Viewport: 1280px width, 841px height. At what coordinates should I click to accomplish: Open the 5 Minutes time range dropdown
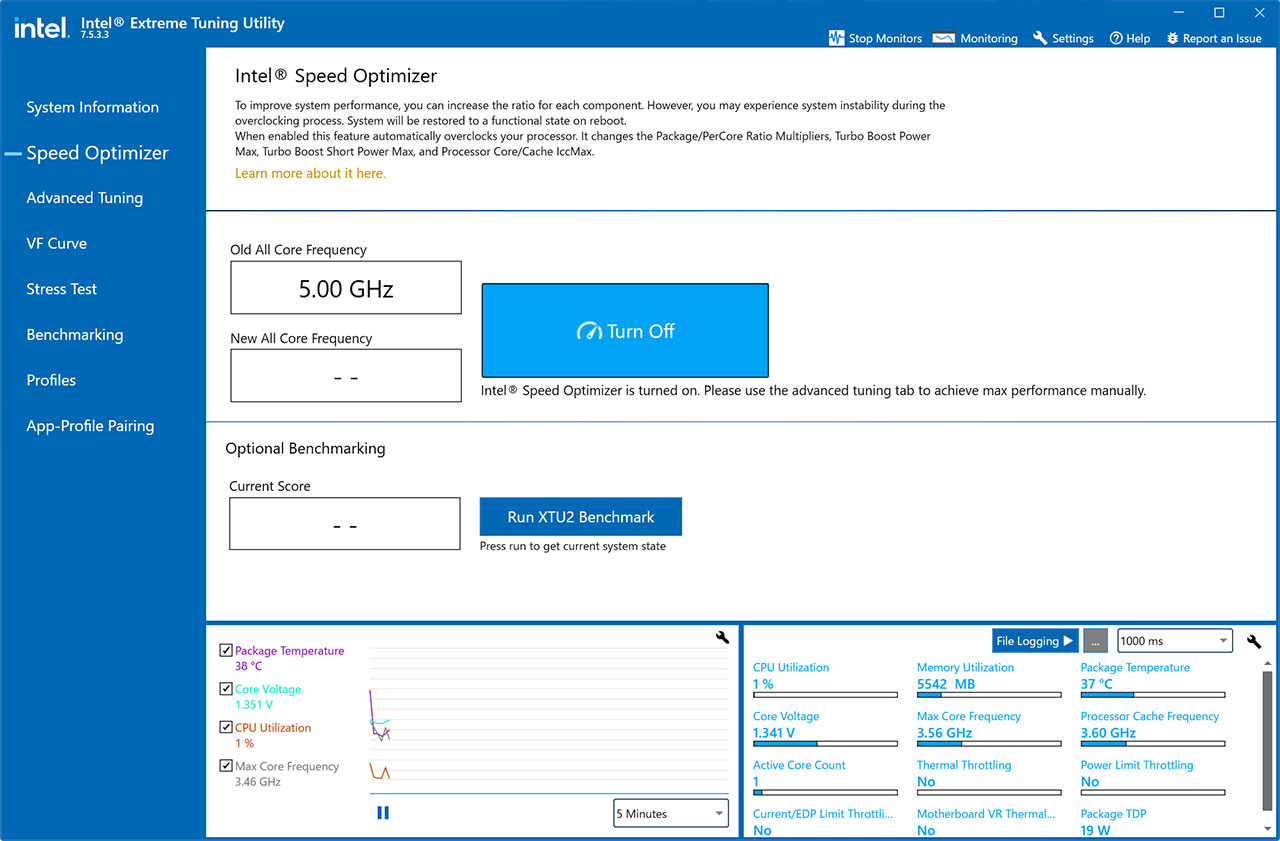click(x=671, y=814)
